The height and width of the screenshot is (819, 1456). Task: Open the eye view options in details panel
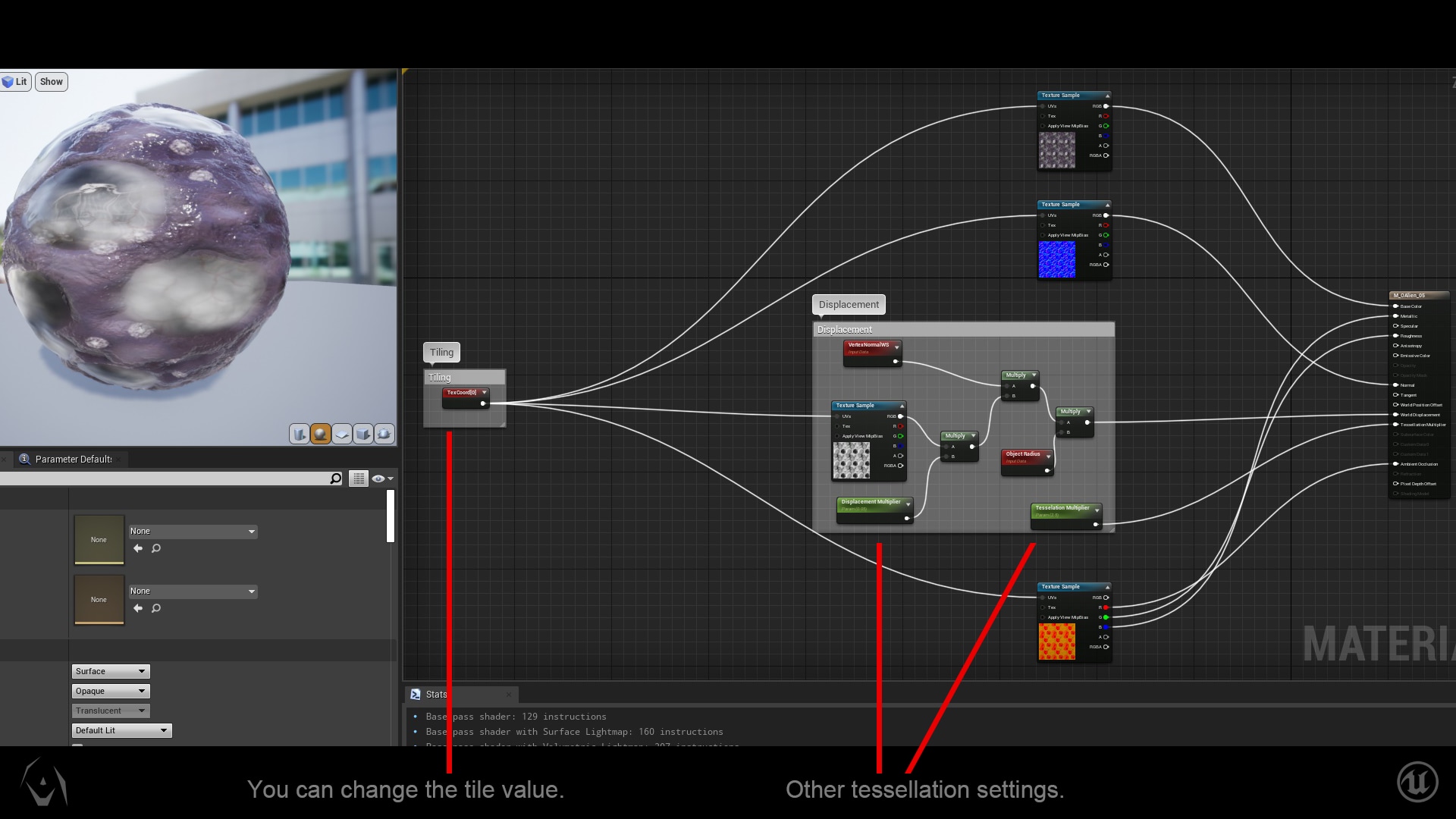click(382, 479)
